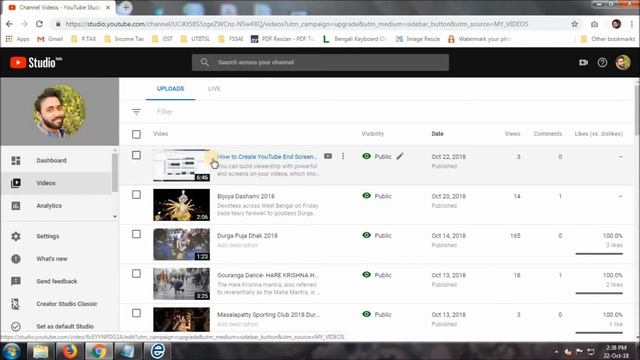Open Settings gear in sidebar
The height and width of the screenshot is (360, 640).
[16, 236]
